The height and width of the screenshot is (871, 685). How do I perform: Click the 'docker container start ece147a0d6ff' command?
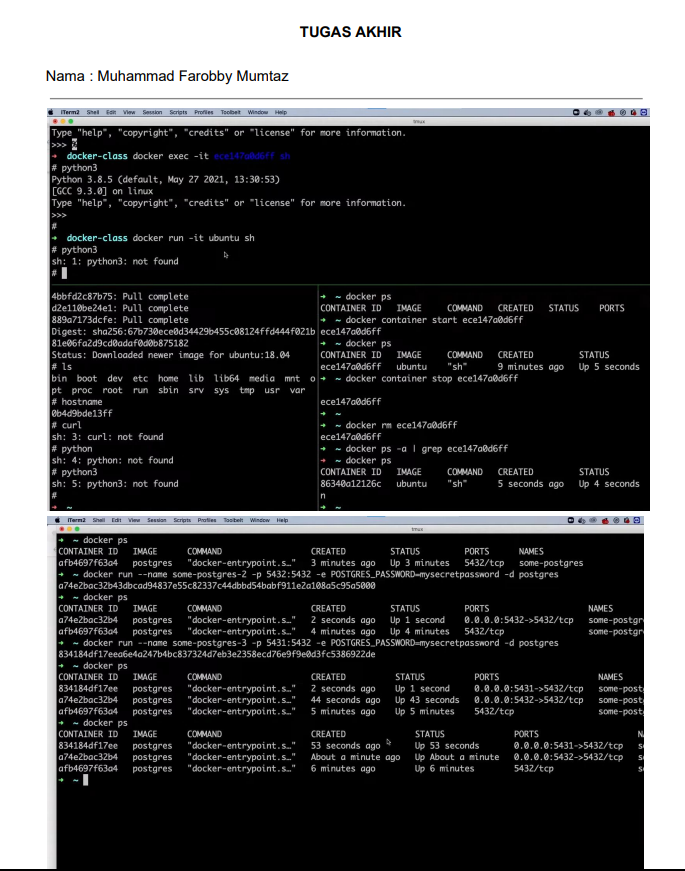click(434, 320)
